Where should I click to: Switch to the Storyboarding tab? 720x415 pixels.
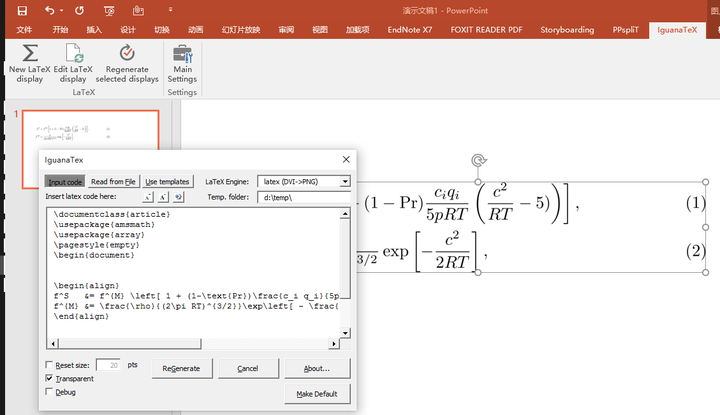tap(567, 30)
